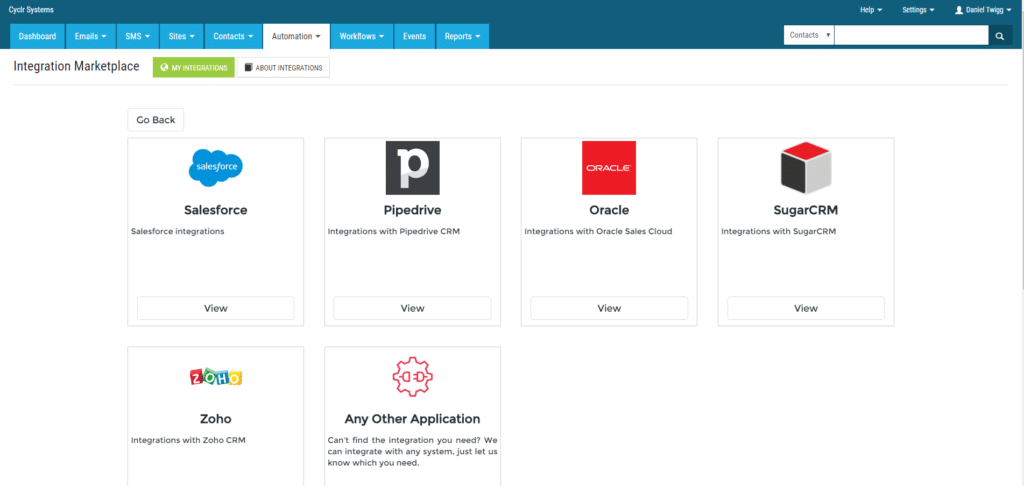This screenshot has height=486, width=1024.
Task: Click the Any Other Application gear icon
Action: click(412, 377)
